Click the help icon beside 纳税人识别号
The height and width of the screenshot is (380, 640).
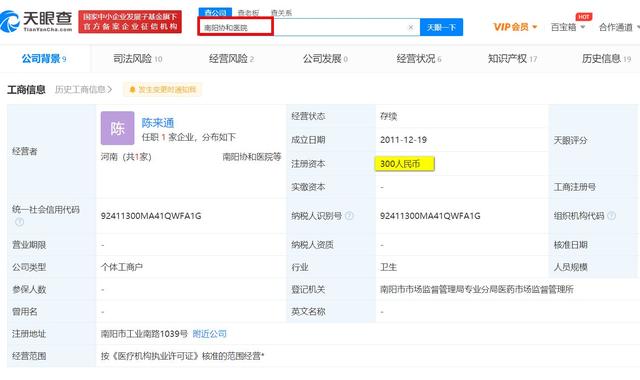pos(349,216)
